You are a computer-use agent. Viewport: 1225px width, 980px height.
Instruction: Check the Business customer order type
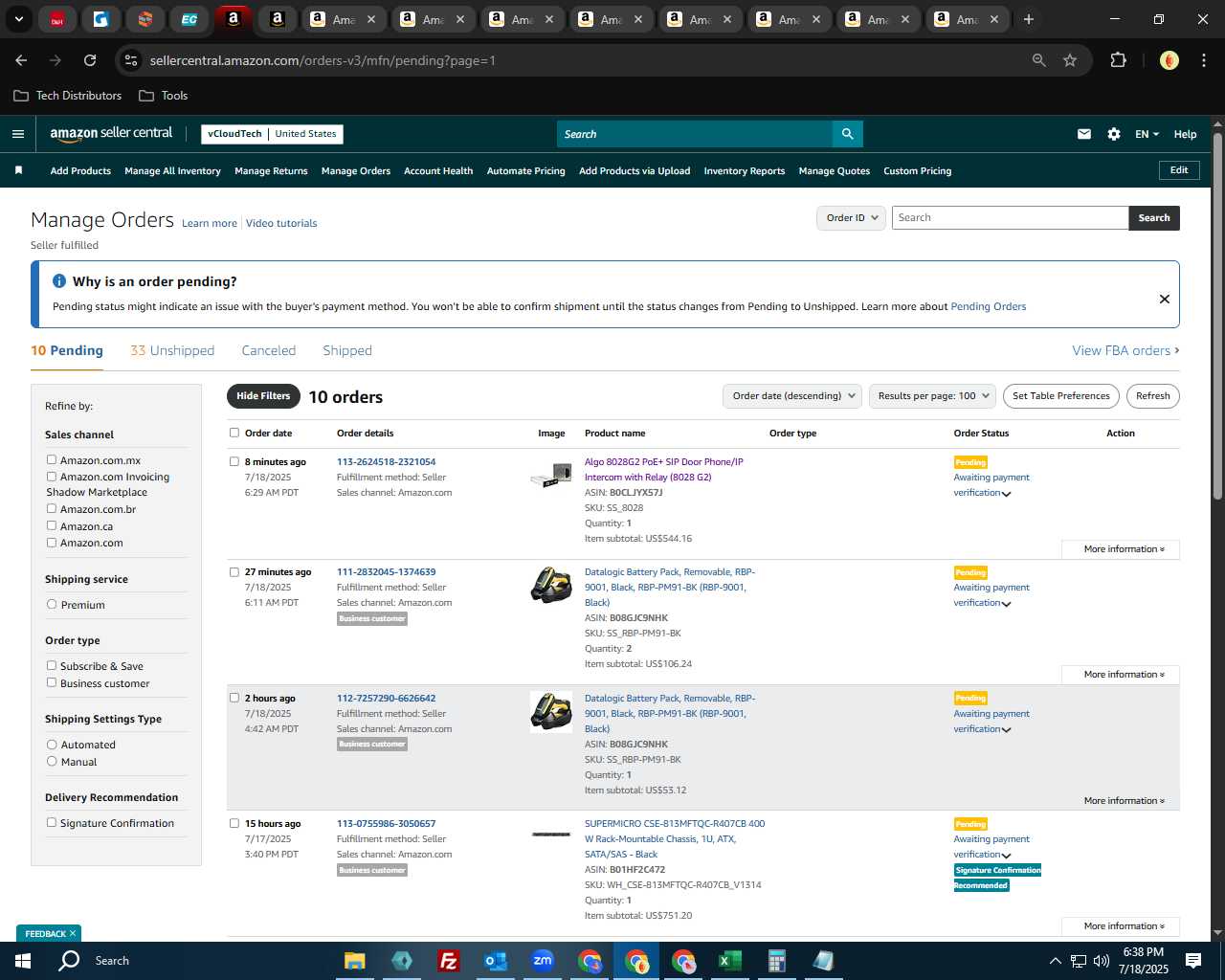(52, 682)
